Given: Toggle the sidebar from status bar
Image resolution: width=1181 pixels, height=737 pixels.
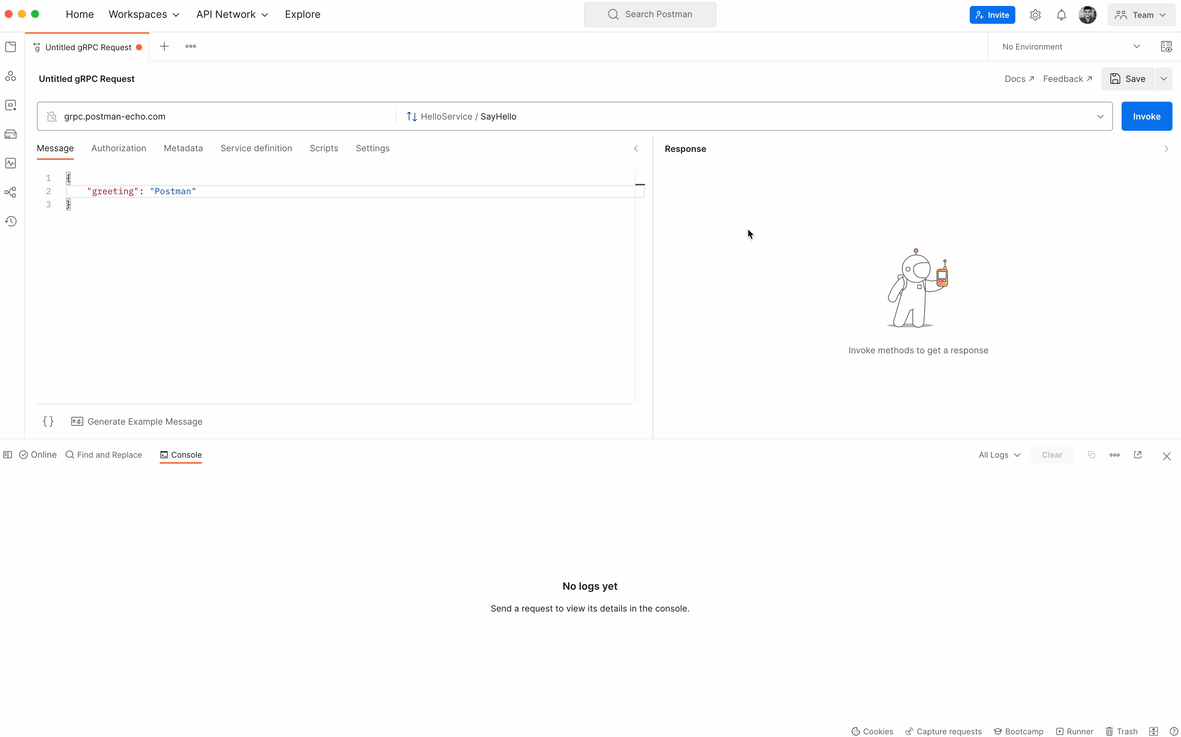Looking at the screenshot, I should coord(8,455).
